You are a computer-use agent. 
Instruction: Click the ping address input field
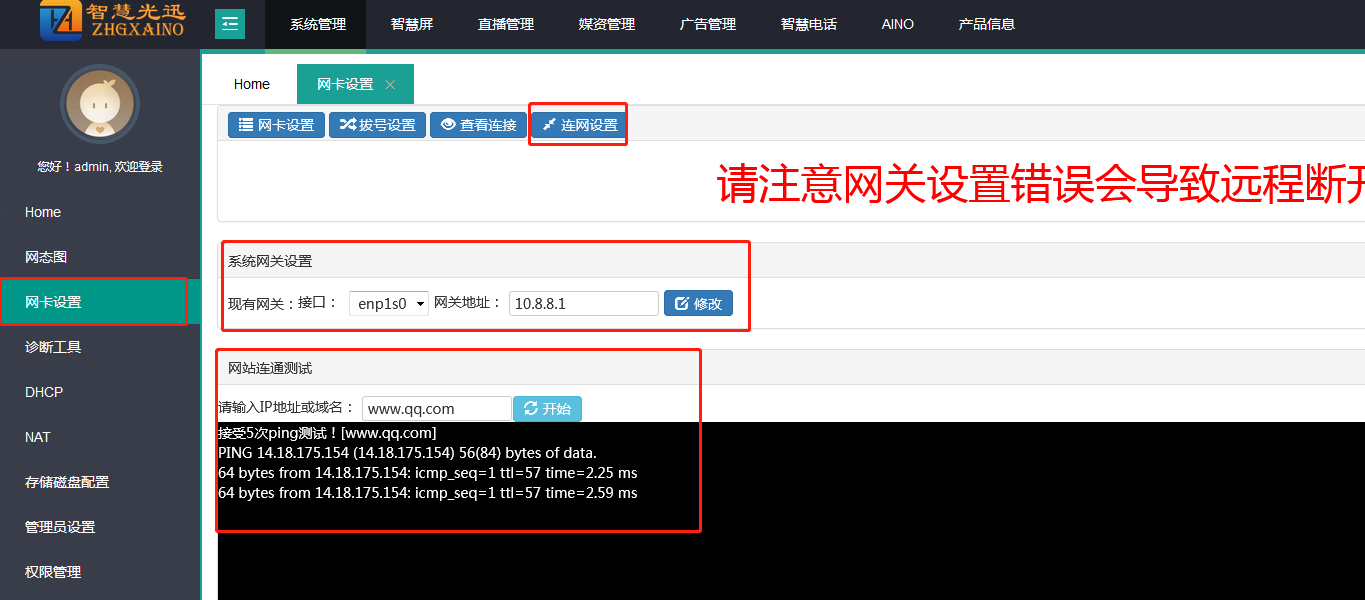(436, 408)
